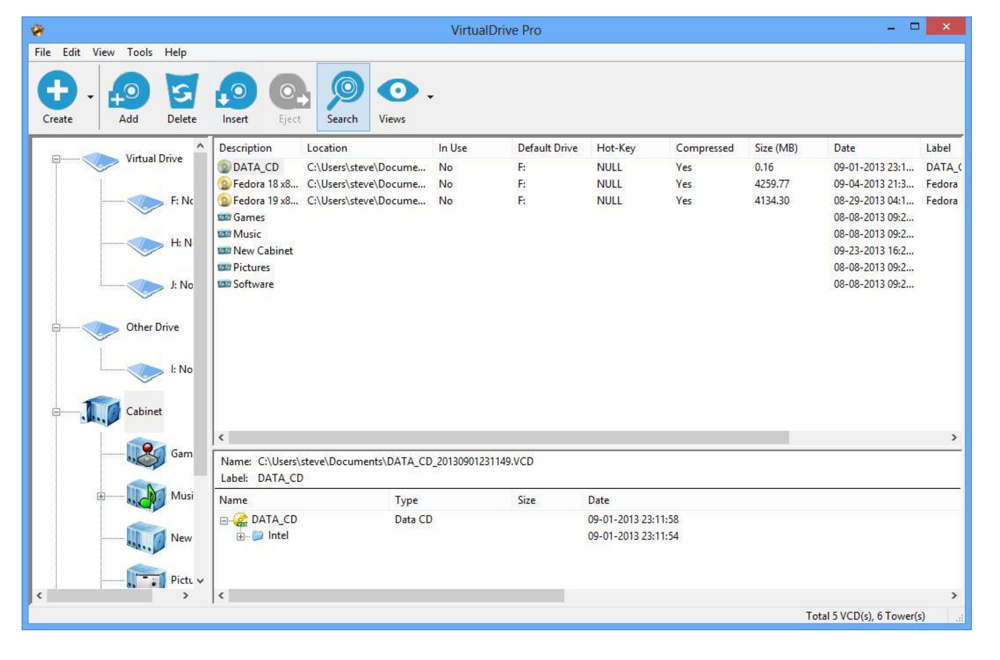This screenshot has height=660, width=1000.
Task: Click the Fedora 19 disc icon
Action: click(x=224, y=200)
